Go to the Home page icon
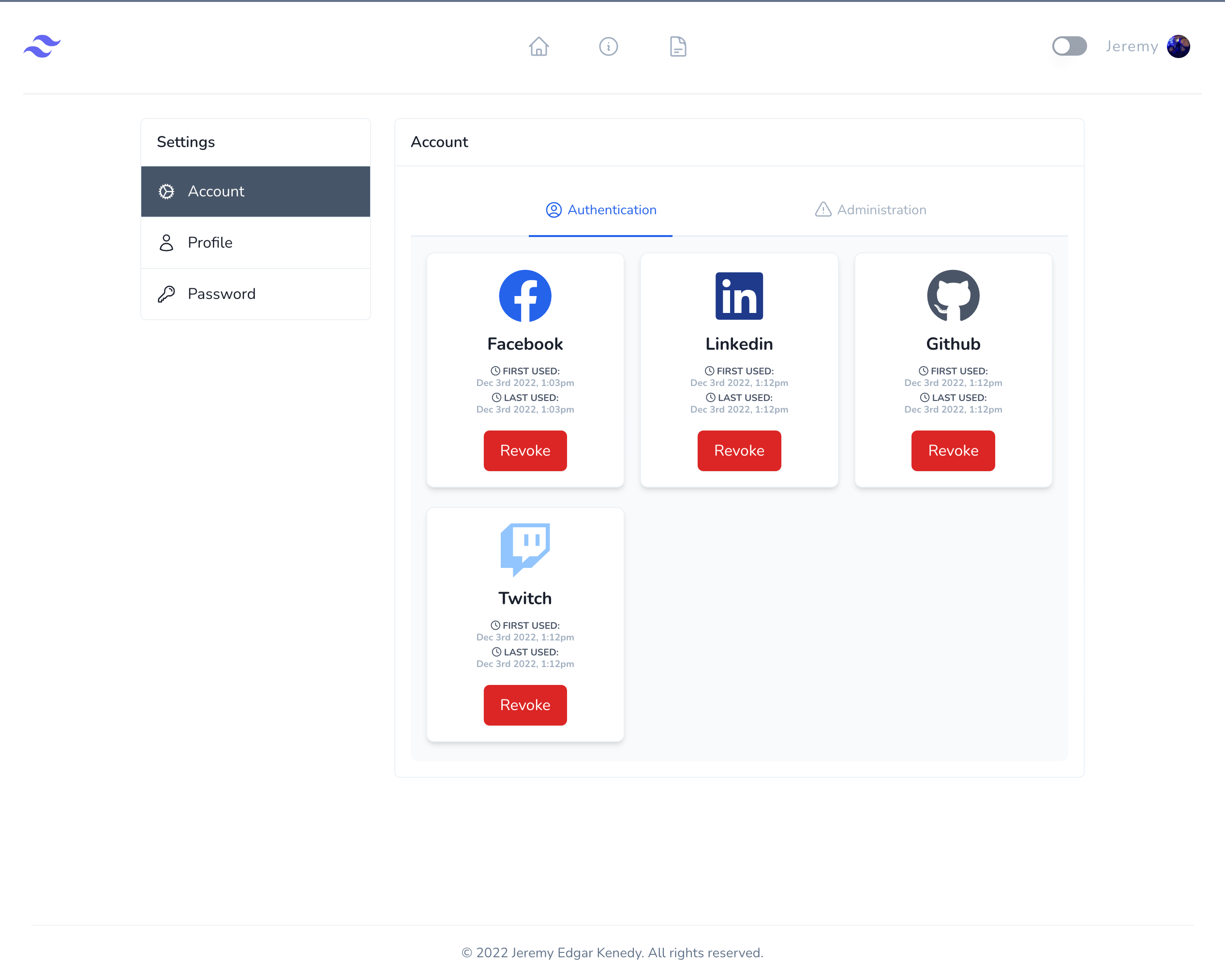Viewport: 1225px width, 980px height. point(538,46)
